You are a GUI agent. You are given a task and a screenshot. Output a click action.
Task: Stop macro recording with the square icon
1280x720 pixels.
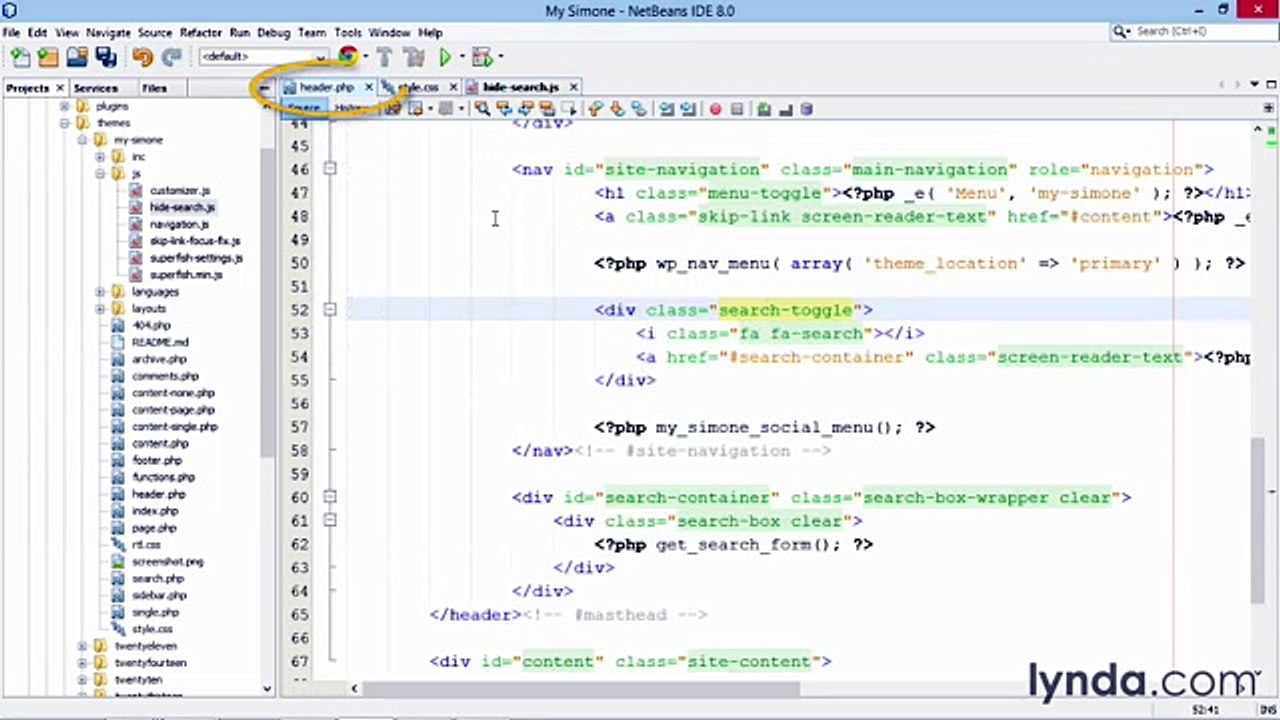click(x=737, y=109)
